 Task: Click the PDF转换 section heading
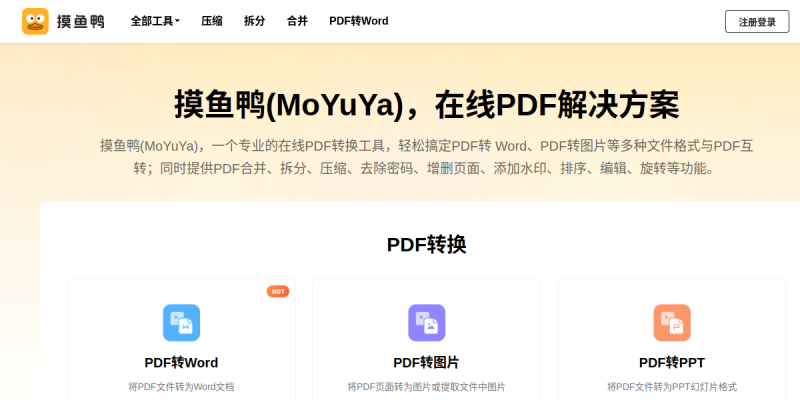tap(427, 244)
